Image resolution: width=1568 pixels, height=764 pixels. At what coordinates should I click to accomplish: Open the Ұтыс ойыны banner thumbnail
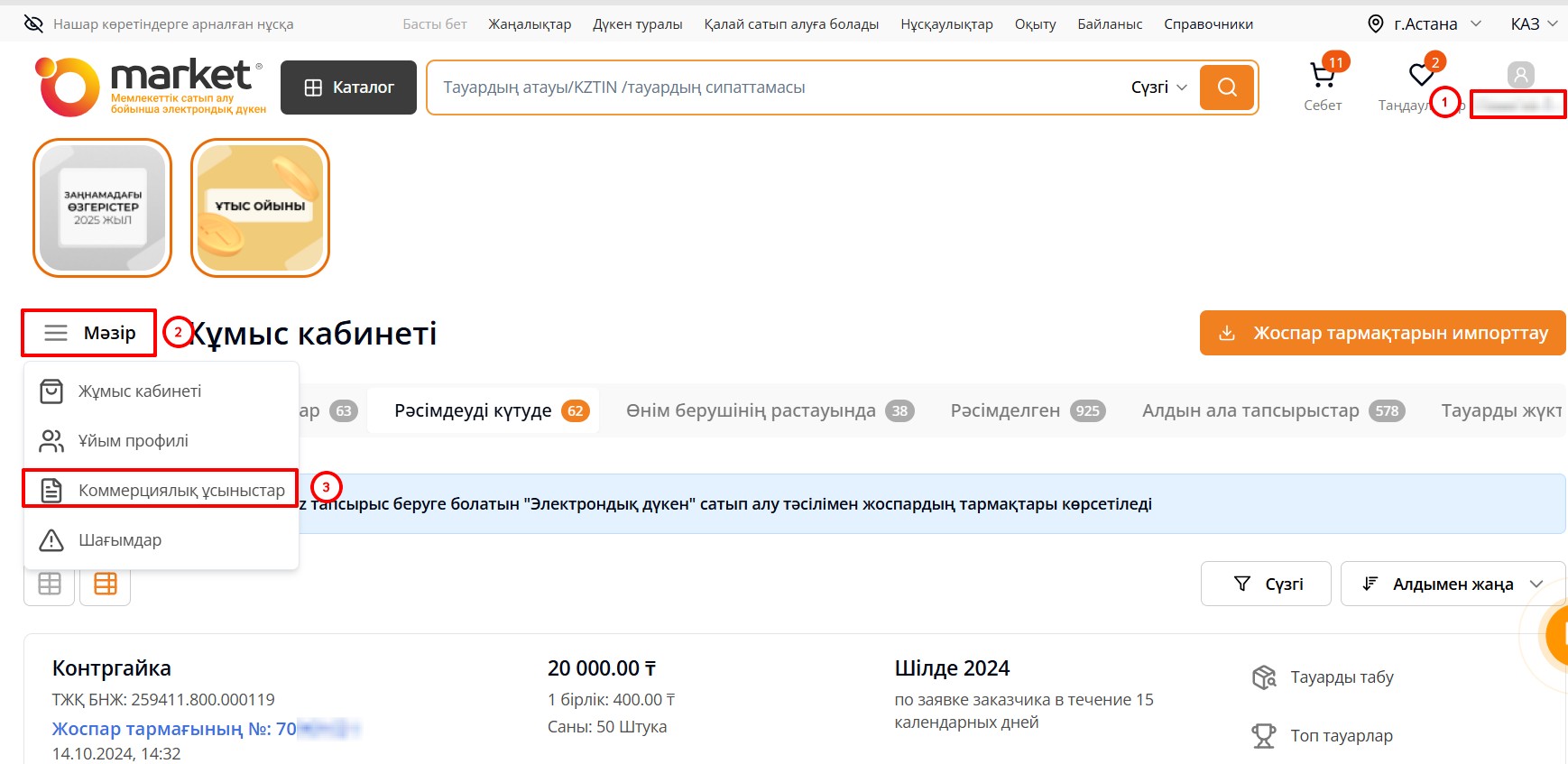coord(260,207)
